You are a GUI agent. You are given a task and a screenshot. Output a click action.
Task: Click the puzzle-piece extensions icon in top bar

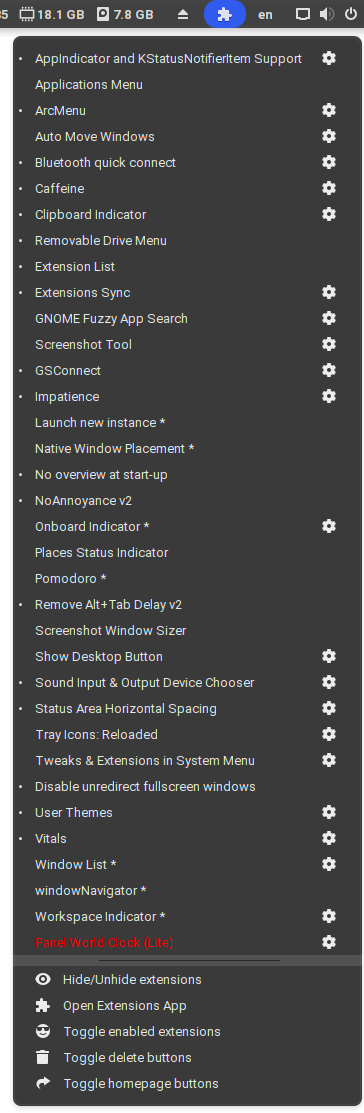tap(225, 14)
